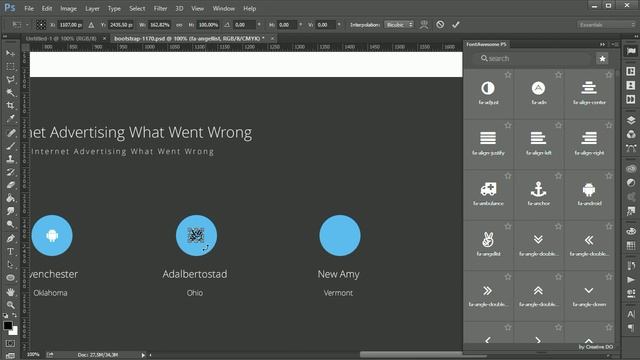This screenshot has width=640, height=360.
Task: Select the Eraser tool
Action: pos(10,185)
